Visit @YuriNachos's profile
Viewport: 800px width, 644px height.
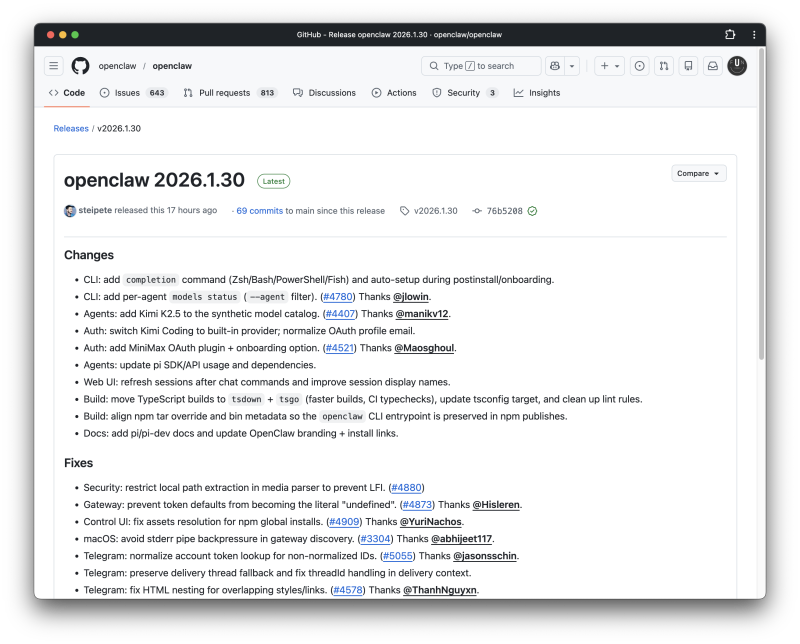coord(431,522)
